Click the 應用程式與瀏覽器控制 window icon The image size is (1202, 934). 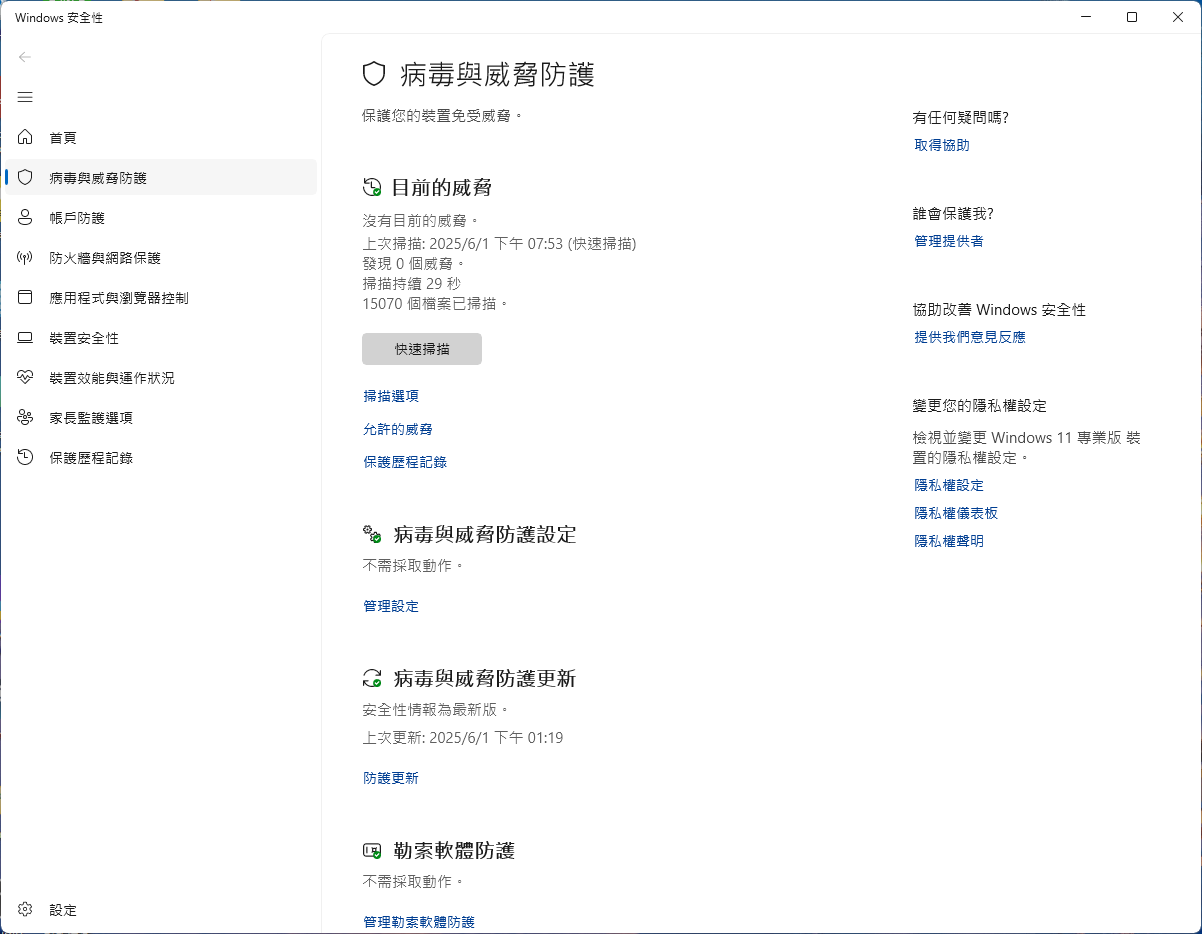tap(25, 297)
